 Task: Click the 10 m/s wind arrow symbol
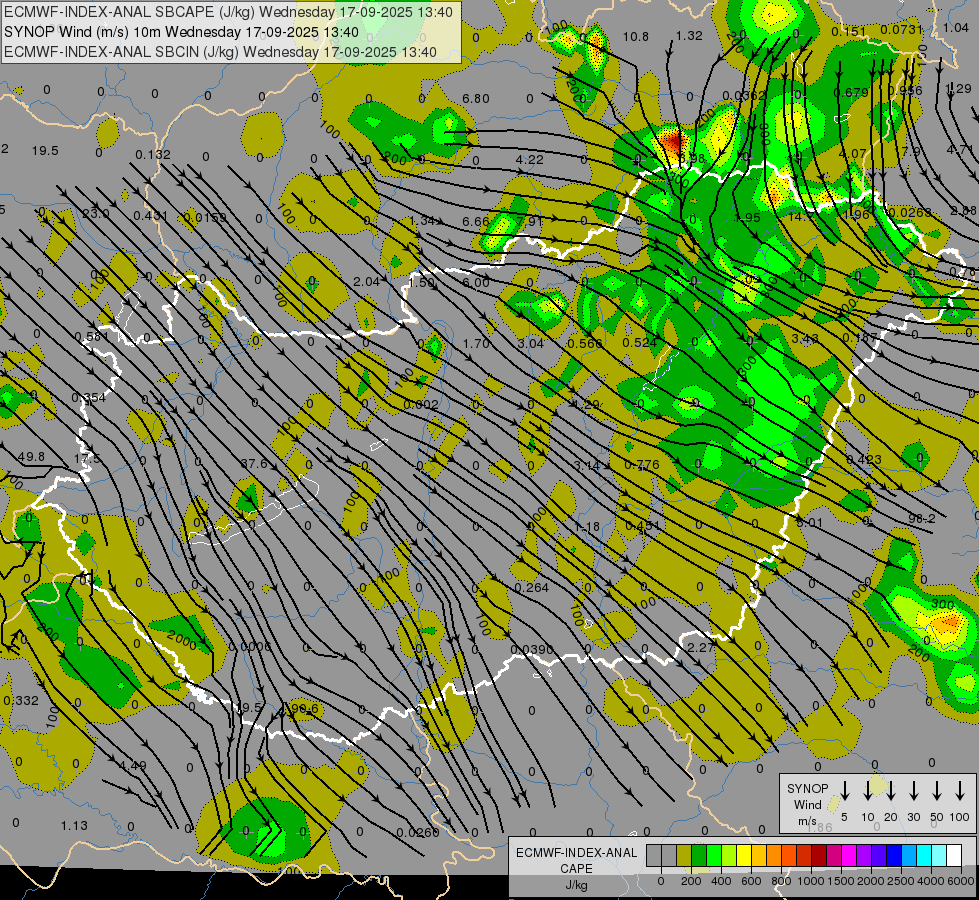[868, 791]
